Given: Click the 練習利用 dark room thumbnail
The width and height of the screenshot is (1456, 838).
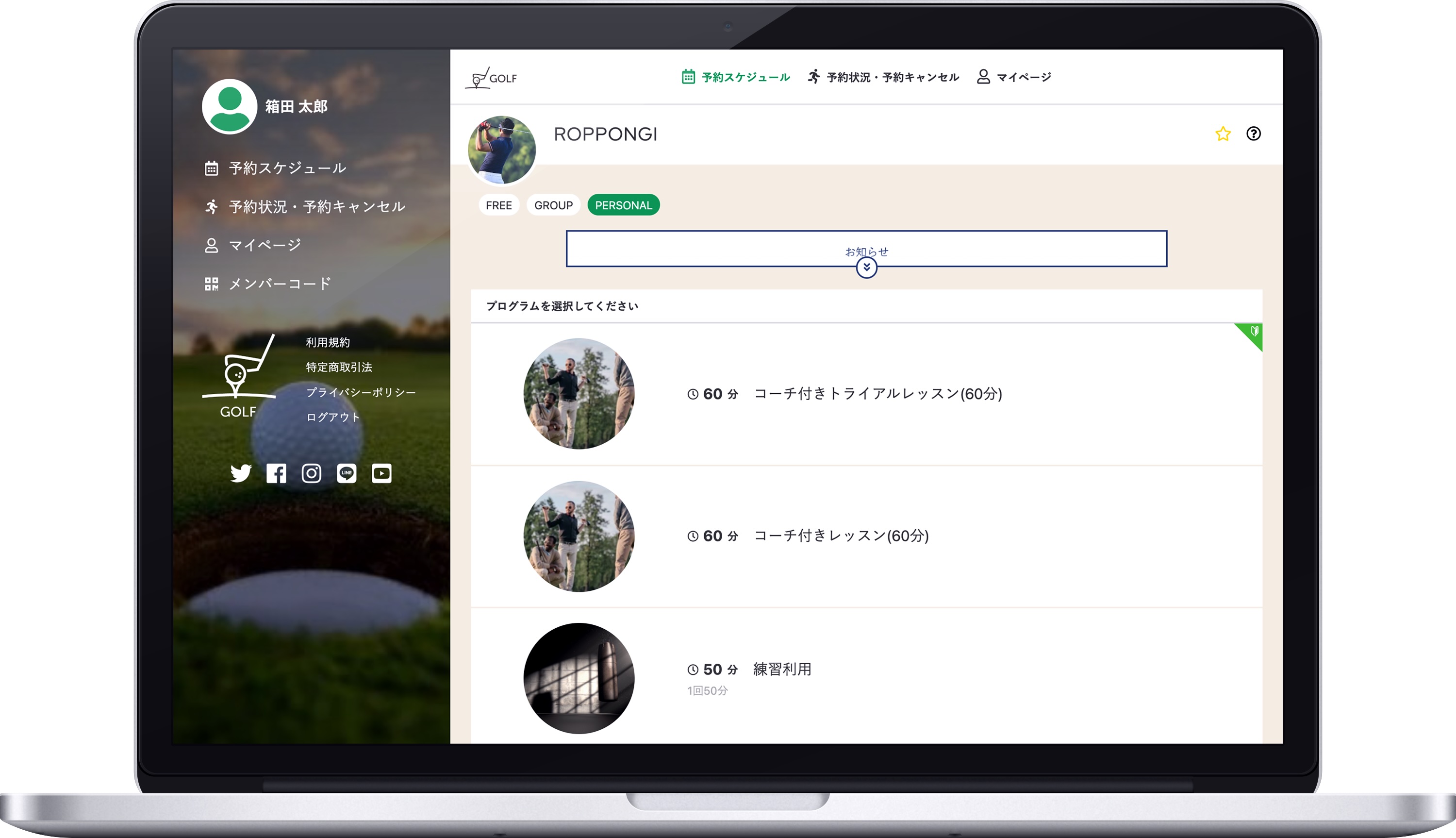Looking at the screenshot, I should [579, 679].
